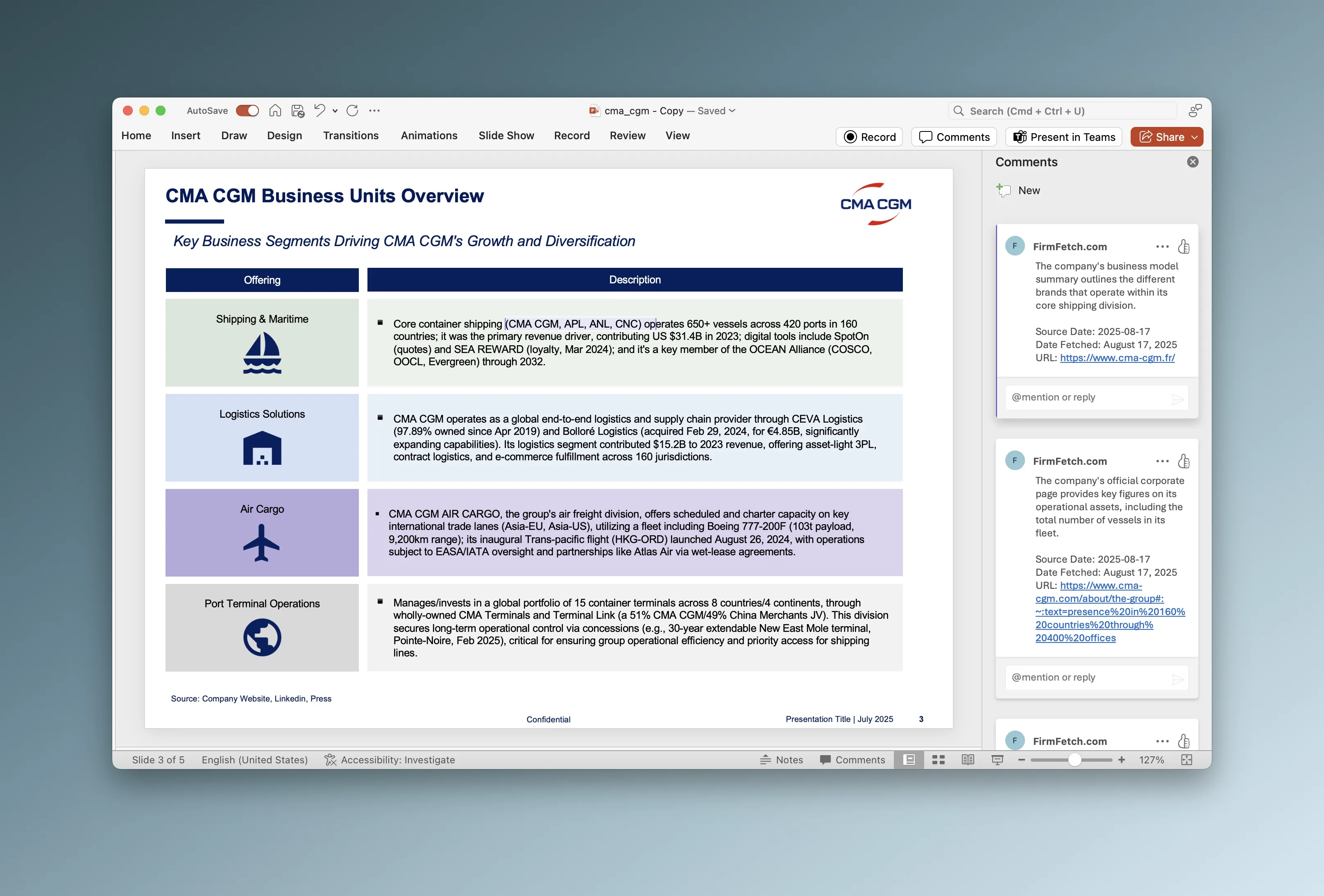The width and height of the screenshot is (1324, 896).
Task: Switch to the Slide Show tab
Action: [506, 136]
